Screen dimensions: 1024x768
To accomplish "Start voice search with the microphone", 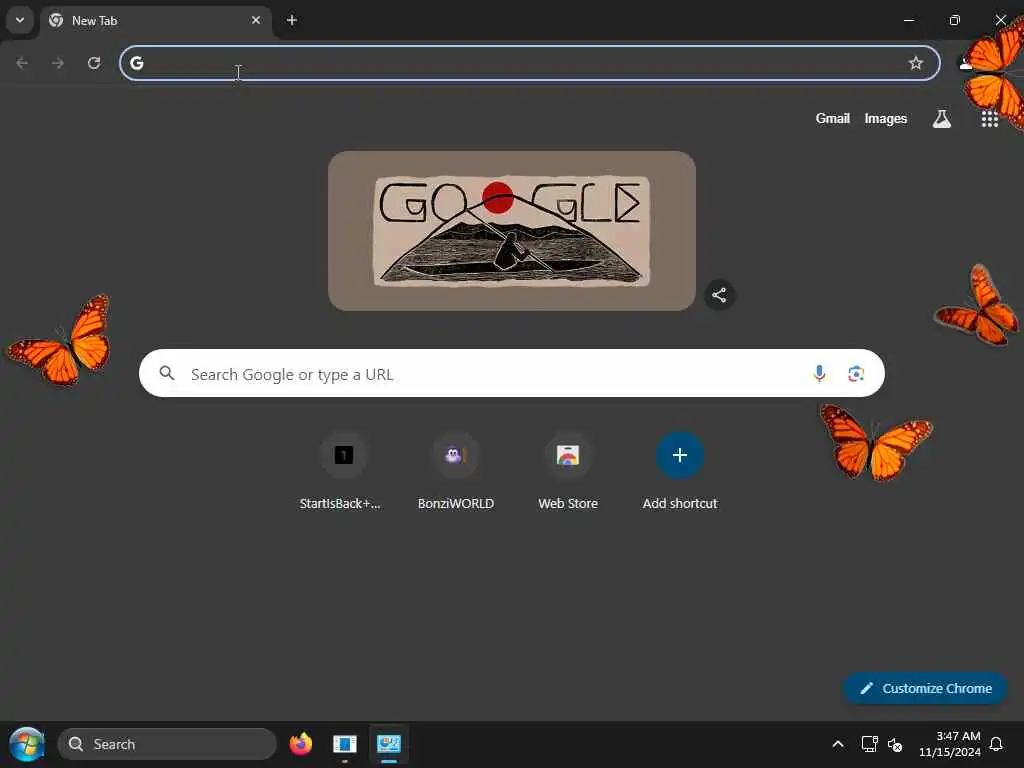I will point(819,374).
